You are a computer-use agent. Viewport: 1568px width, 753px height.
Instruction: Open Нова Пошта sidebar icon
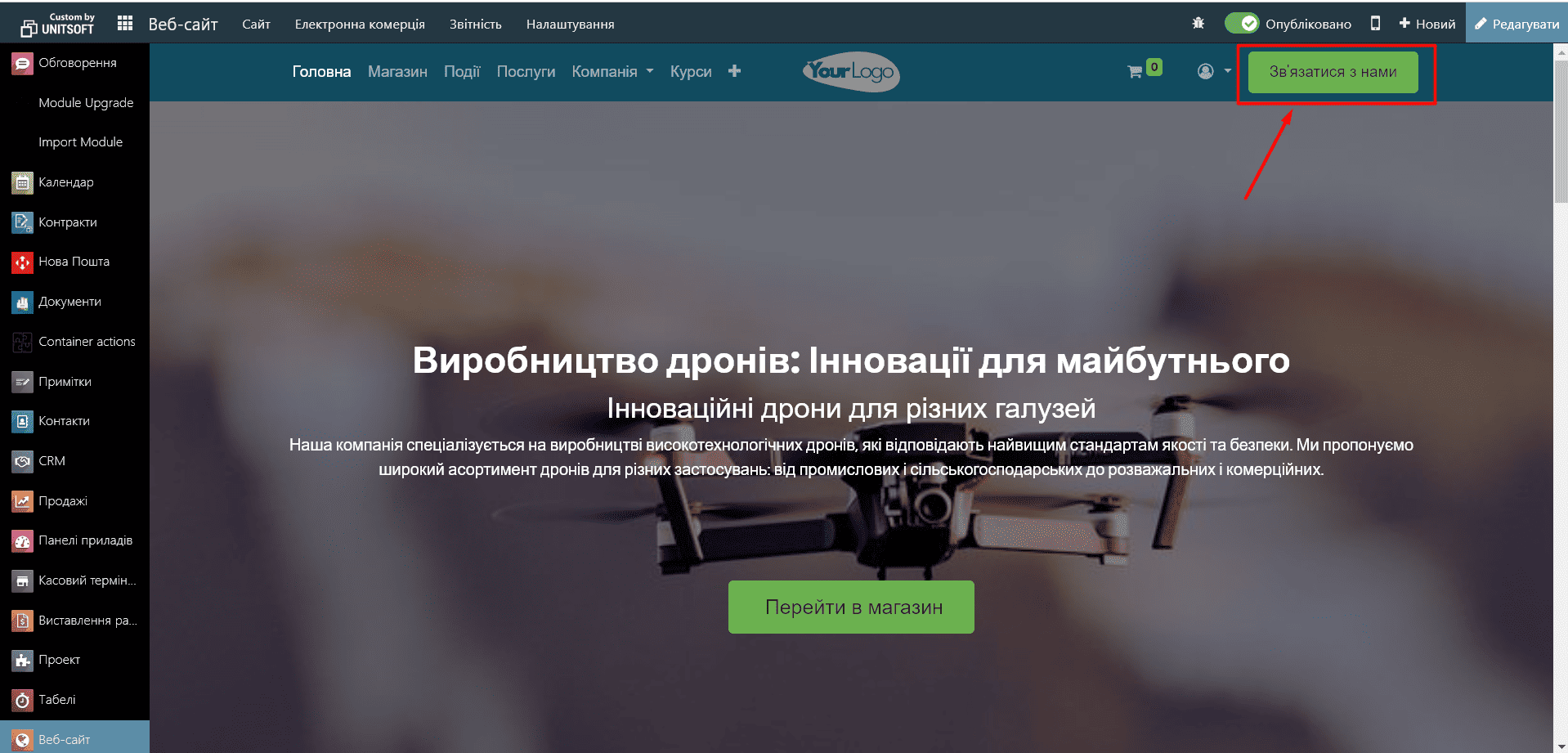(x=22, y=262)
